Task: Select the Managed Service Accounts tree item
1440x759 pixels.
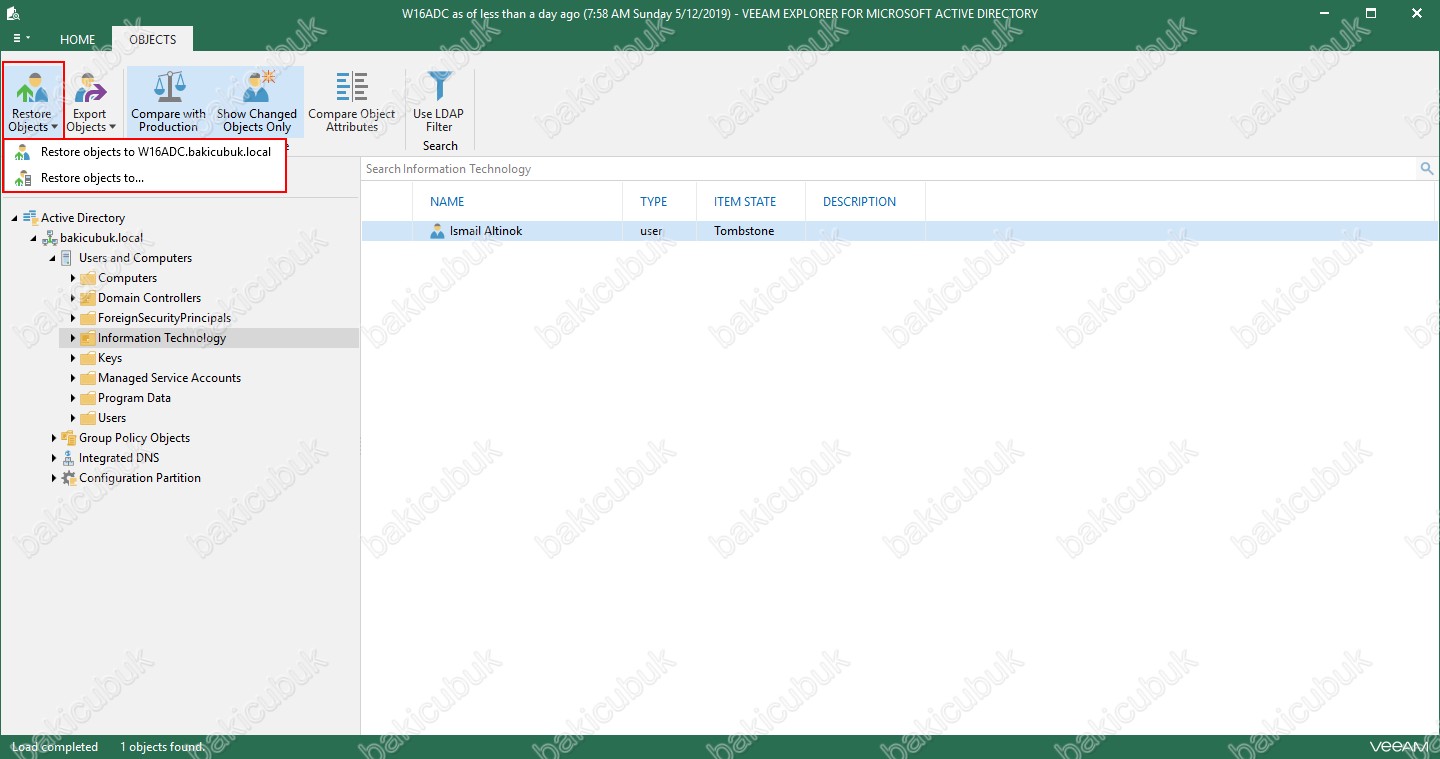Action: 169,378
